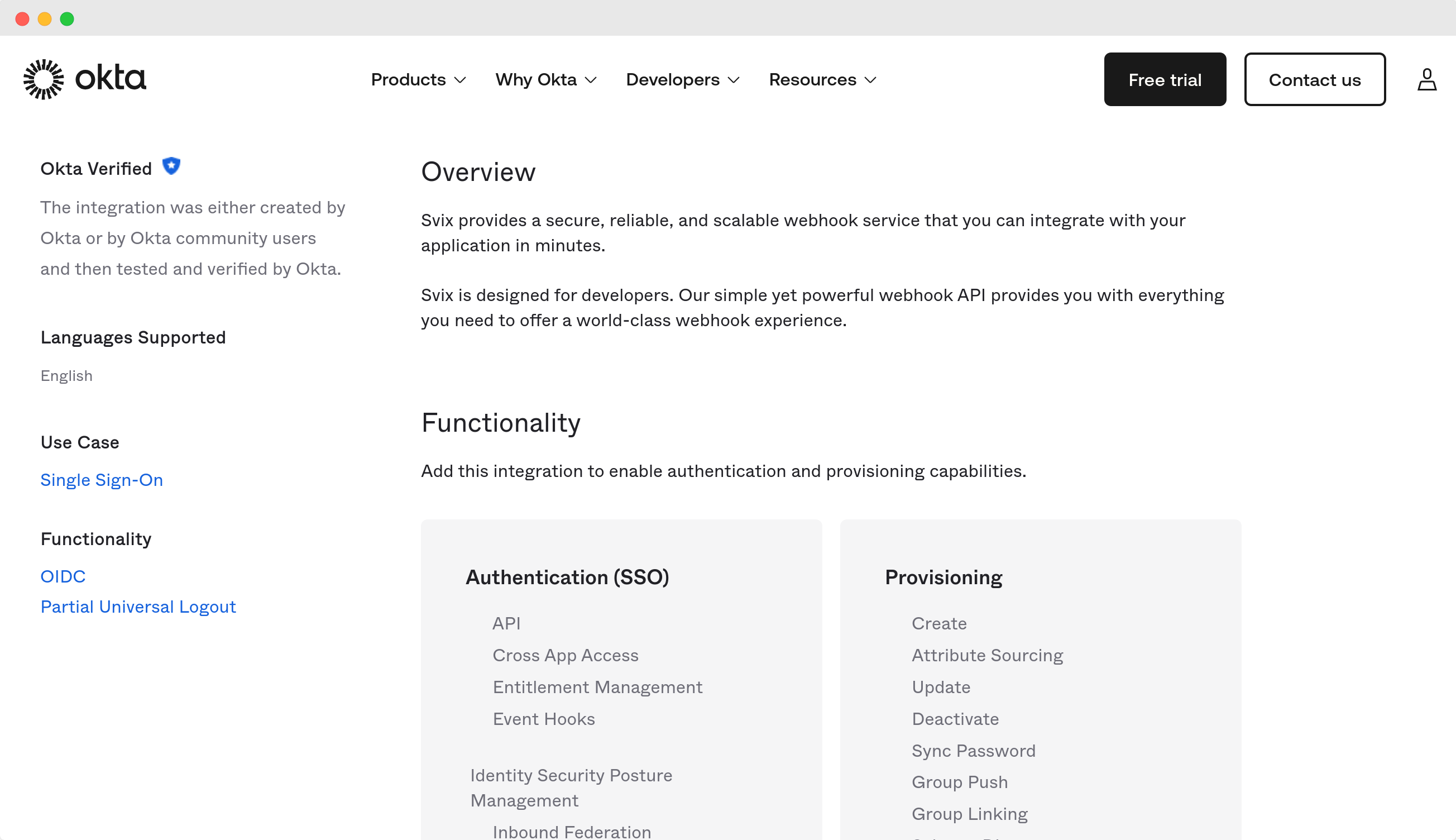Expand the Why Okta dropdown chevron
1456x840 pixels.
(591, 80)
